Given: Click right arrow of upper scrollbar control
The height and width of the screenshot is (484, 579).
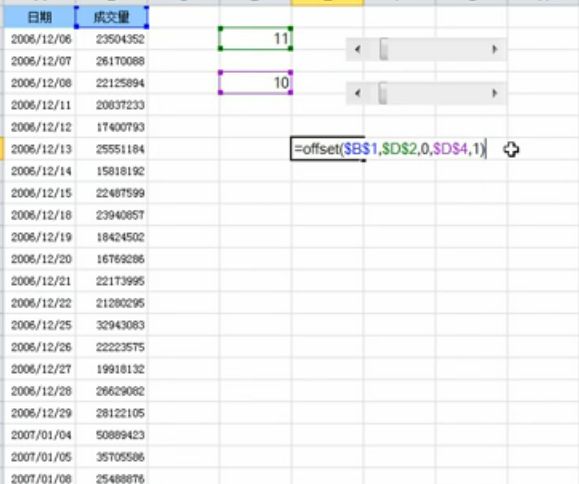Looking at the screenshot, I should point(495,49).
